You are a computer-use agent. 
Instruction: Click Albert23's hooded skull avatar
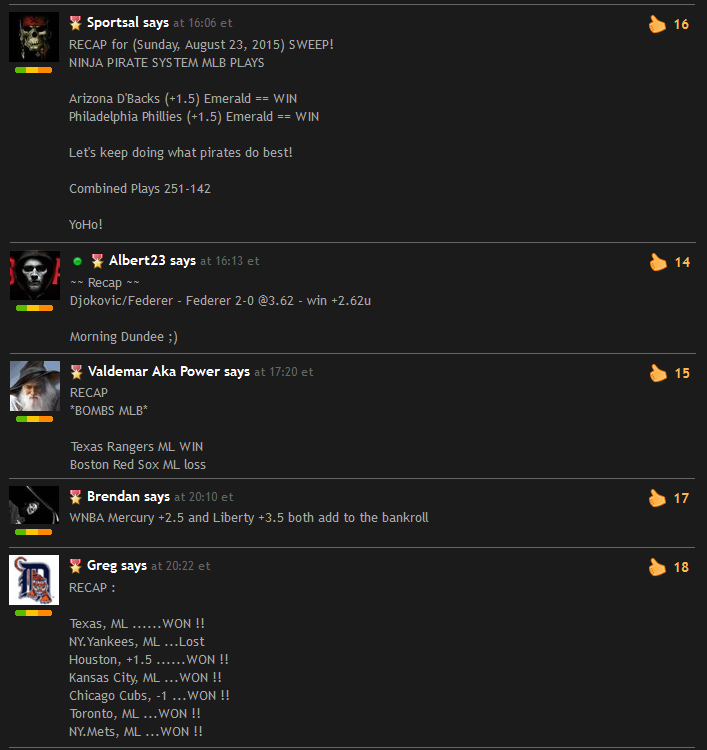[35, 275]
